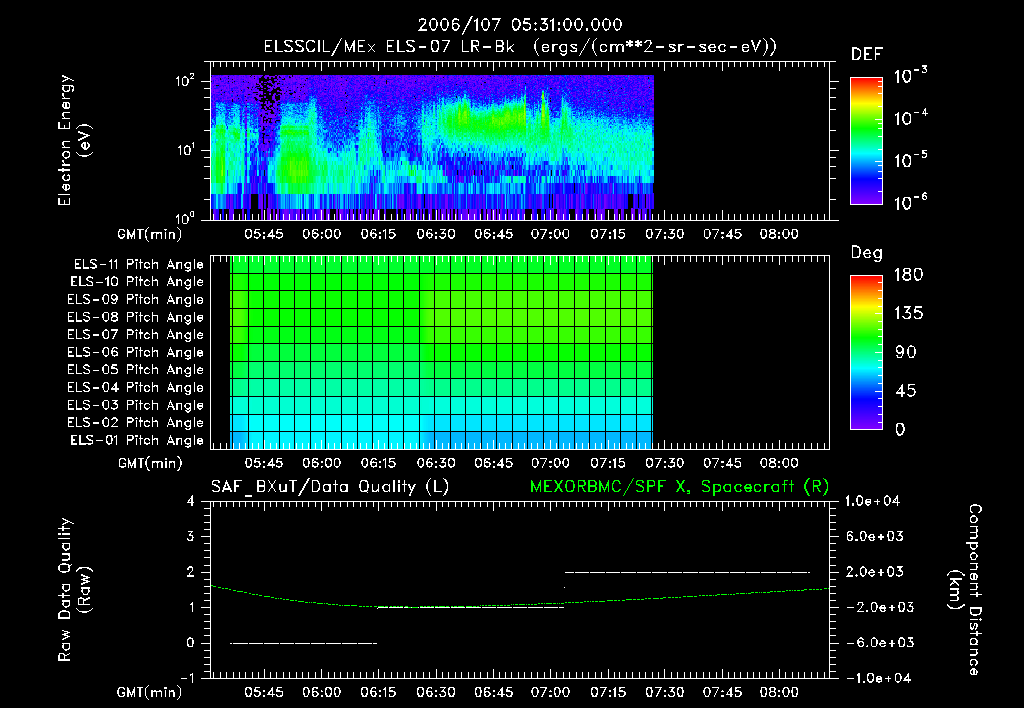Screen dimensions: 1024x708
Task: Click the ELS-08 Pitch Angle row label
Action: (136, 317)
